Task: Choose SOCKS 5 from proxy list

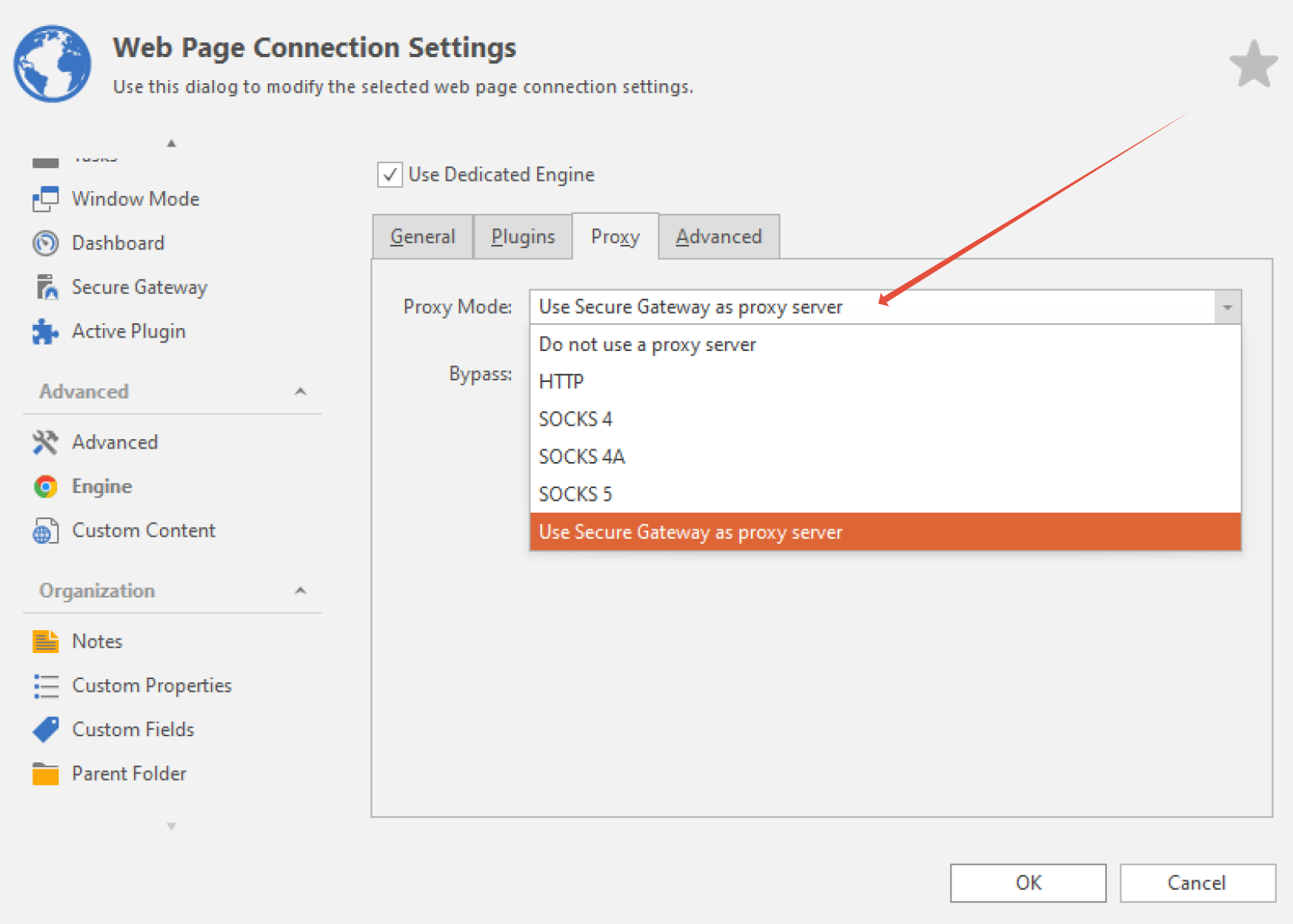Action: (576, 494)
